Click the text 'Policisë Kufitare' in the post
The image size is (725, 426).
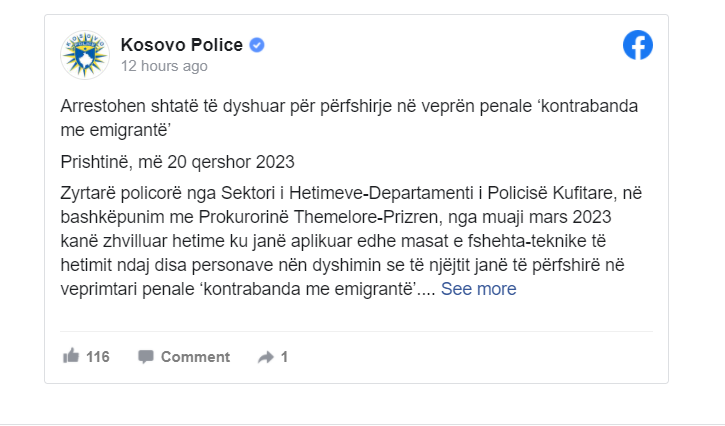pos(550,193)
